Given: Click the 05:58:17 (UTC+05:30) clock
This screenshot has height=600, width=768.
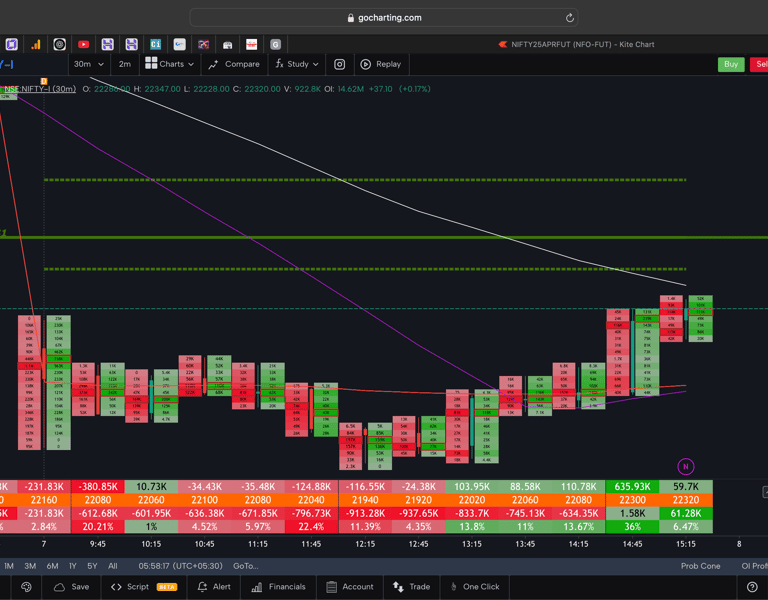Looking at the screenshot, I should [180, 566].
